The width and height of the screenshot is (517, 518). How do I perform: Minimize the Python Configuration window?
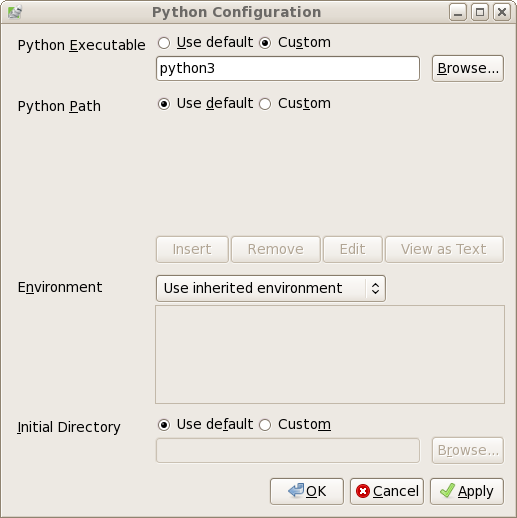pyautogui.click(x=458, y=13)
